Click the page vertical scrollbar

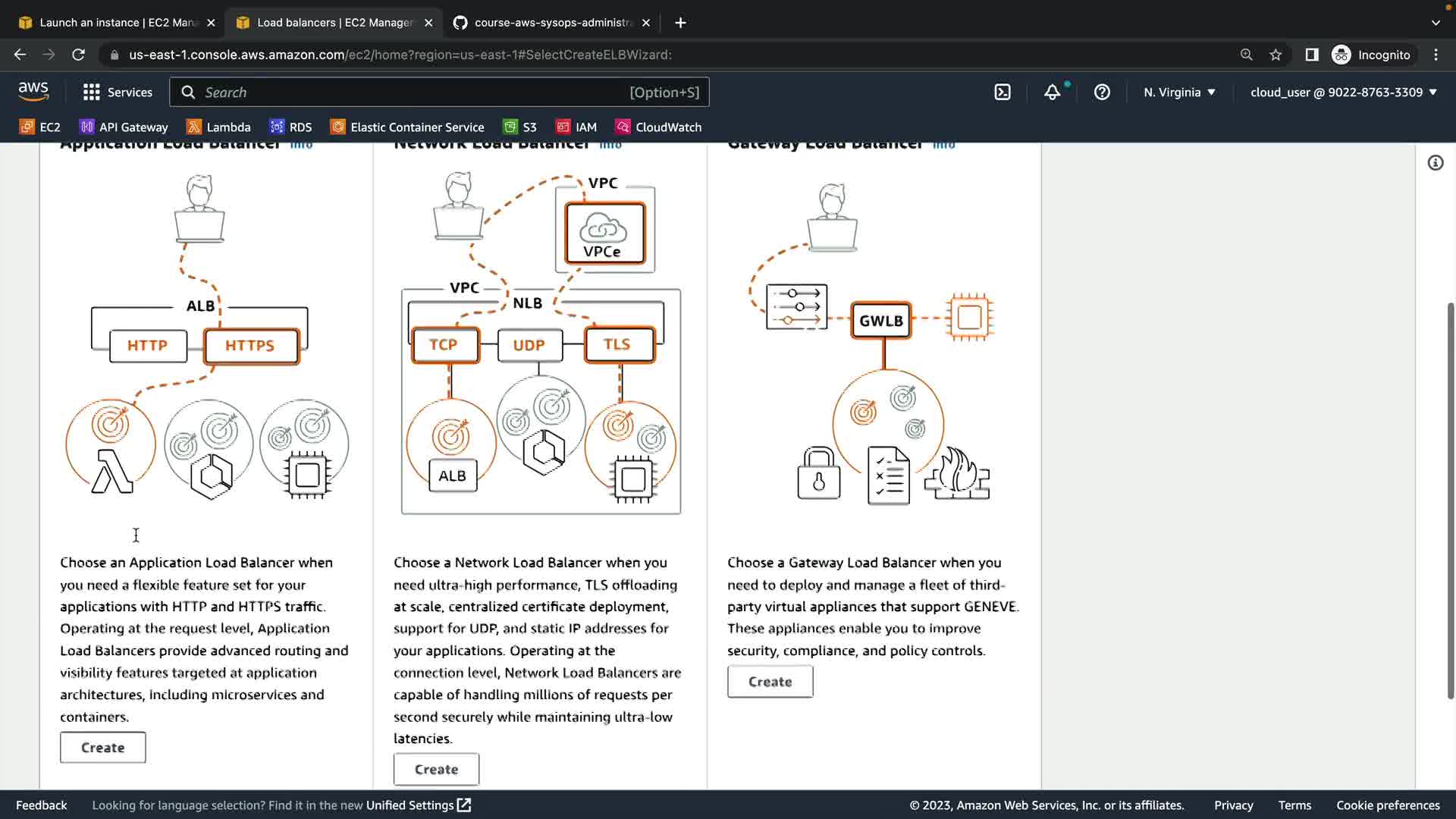pyautogui.click(x=1450, y=500)
